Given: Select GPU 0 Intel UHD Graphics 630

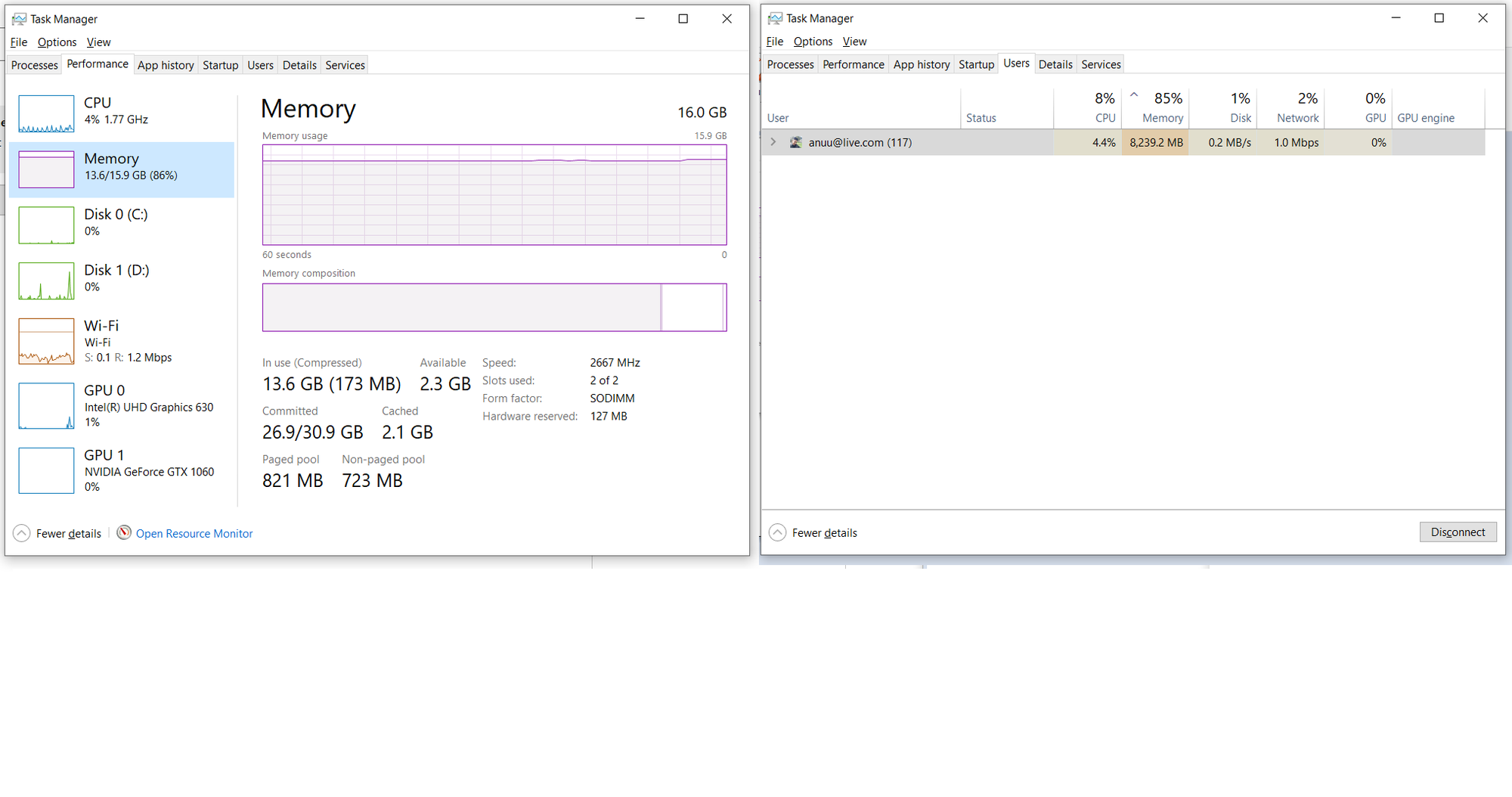Looking at the screenshot, I should click(x=121, y=405).
